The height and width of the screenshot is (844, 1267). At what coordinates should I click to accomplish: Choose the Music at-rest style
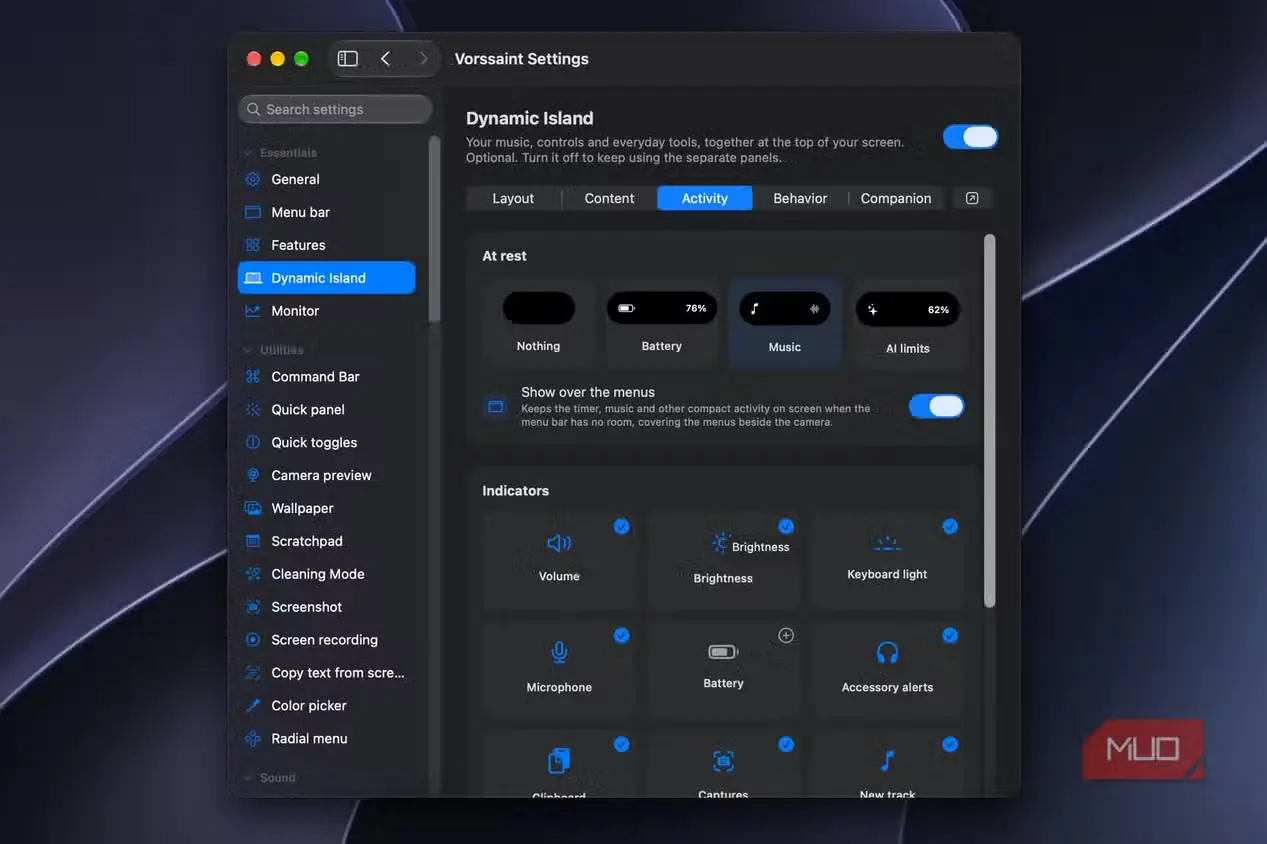[x=785, y=323]
